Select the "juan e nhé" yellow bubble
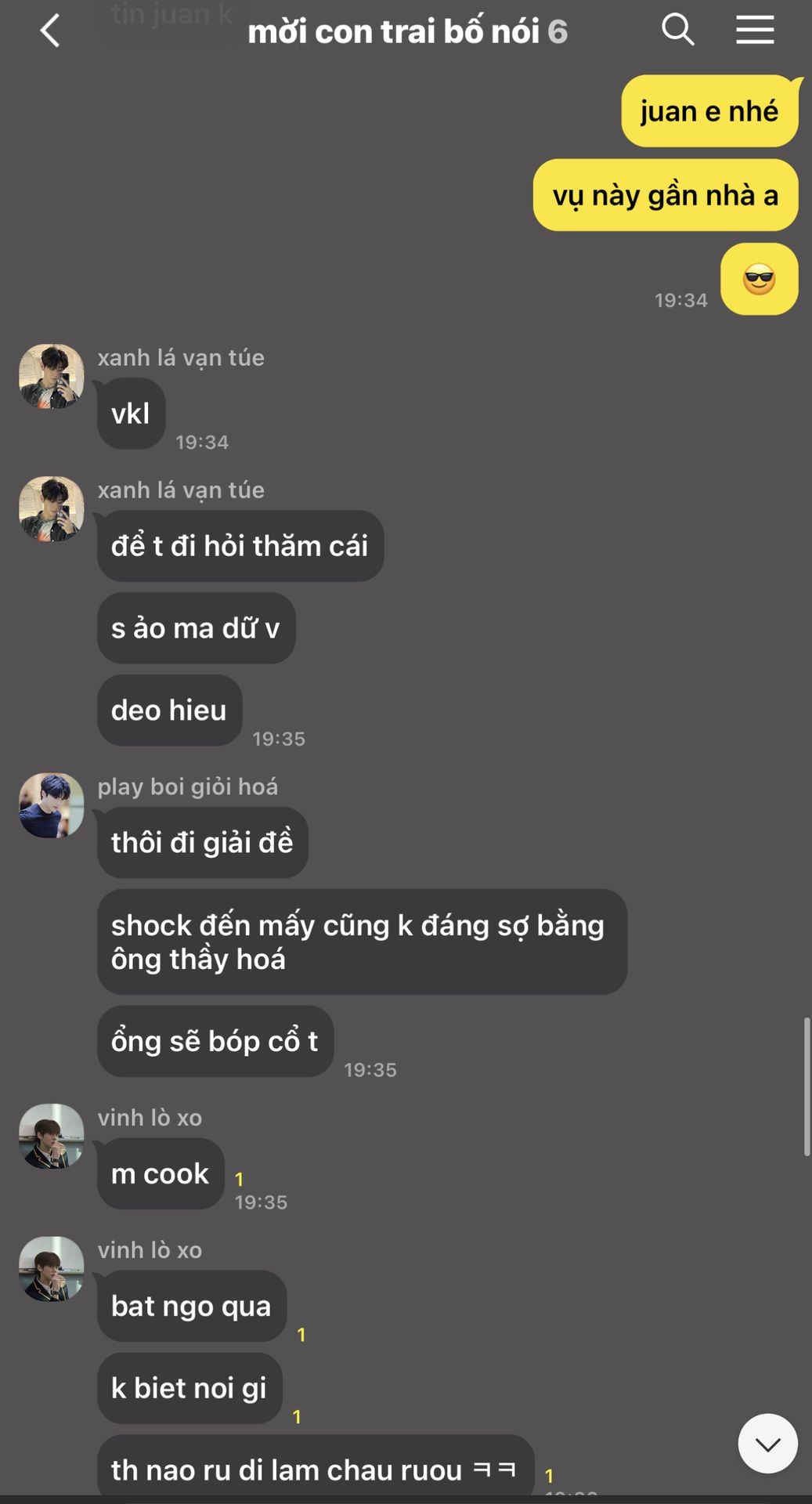Image resolution: width=812 pixels, height=1504 pixels. click(x=709, y=110)
